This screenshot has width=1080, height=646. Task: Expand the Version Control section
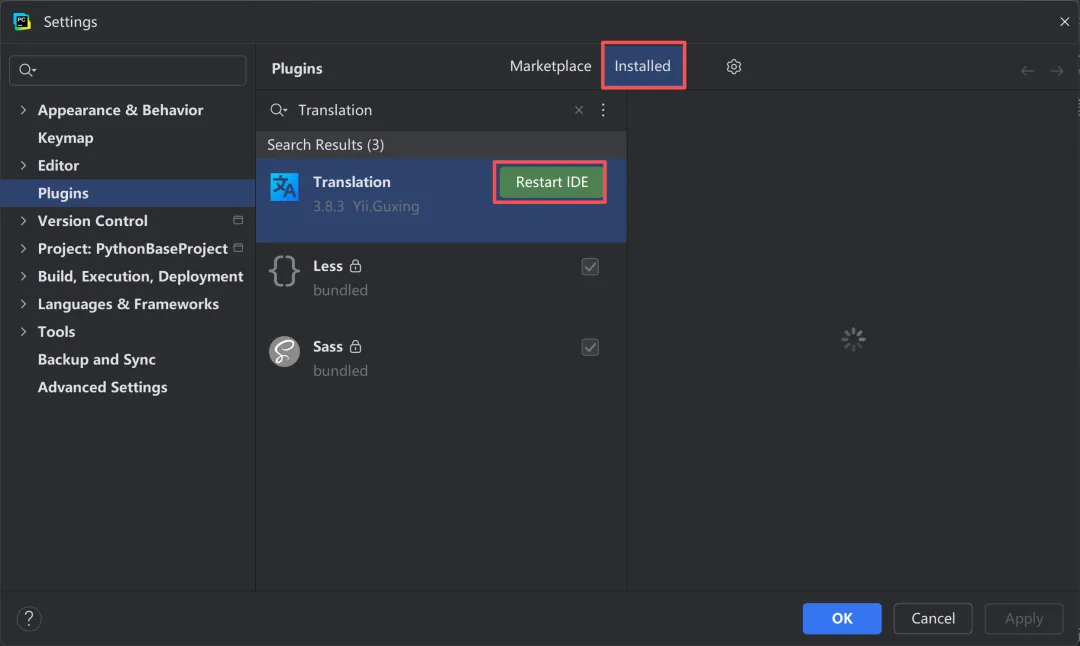23,221
